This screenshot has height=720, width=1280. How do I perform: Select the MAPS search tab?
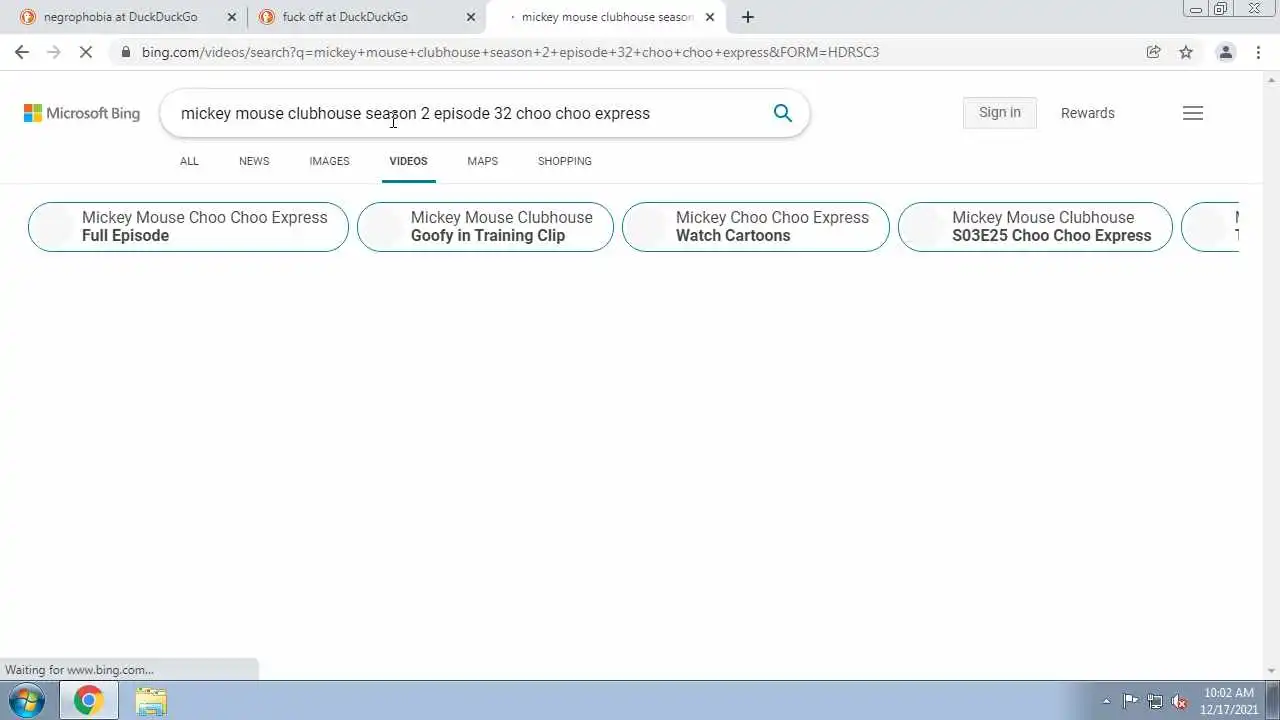[482, 161]
